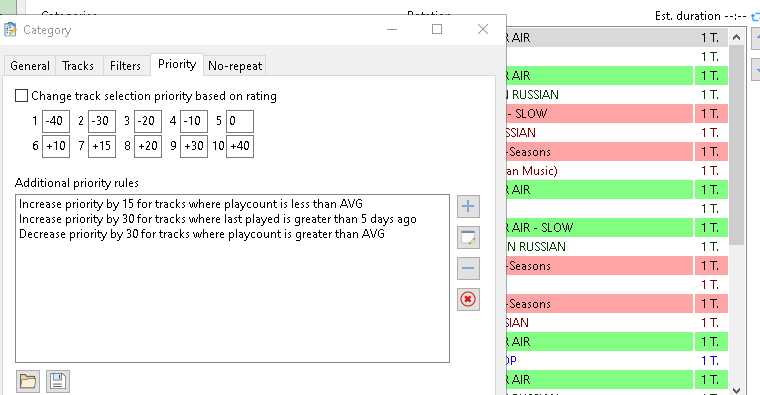This screenshot has height=395, width=760.
Task: Save rules with floppy disk icon
Action: click(x=58, y=381)
